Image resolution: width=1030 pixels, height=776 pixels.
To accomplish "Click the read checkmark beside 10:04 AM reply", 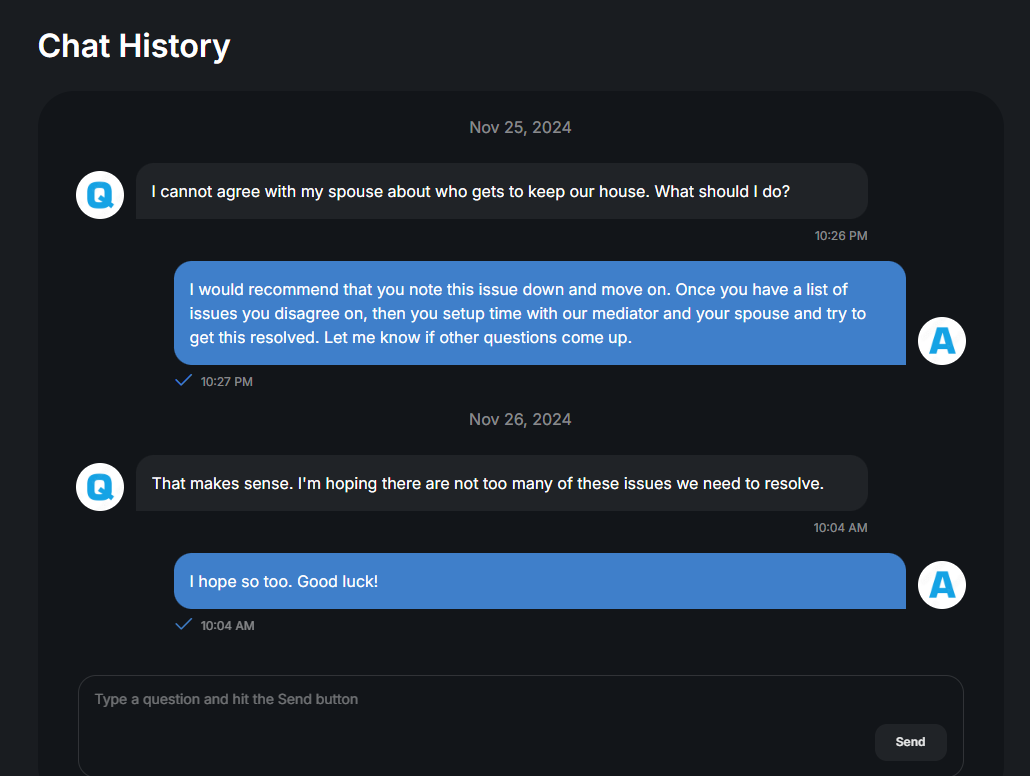I will click(183, 624).
